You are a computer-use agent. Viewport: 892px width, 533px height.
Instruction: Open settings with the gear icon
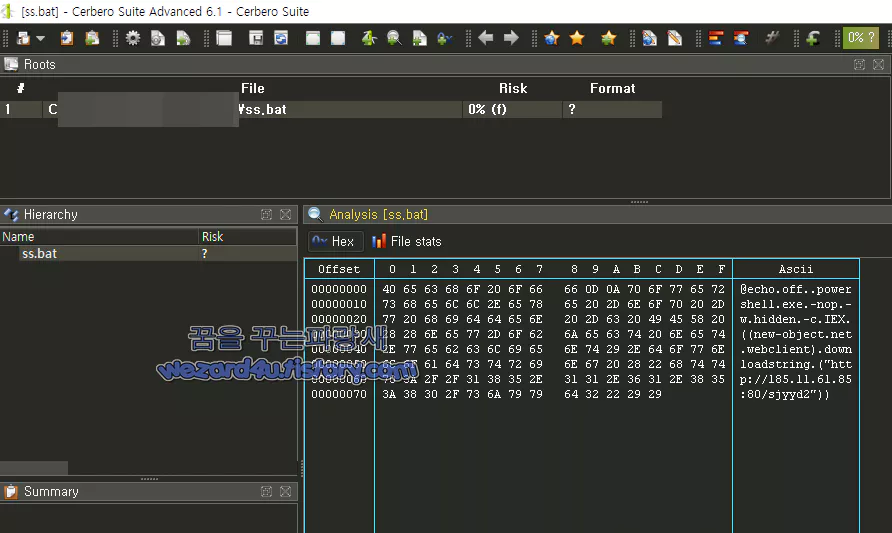point(133,38)
